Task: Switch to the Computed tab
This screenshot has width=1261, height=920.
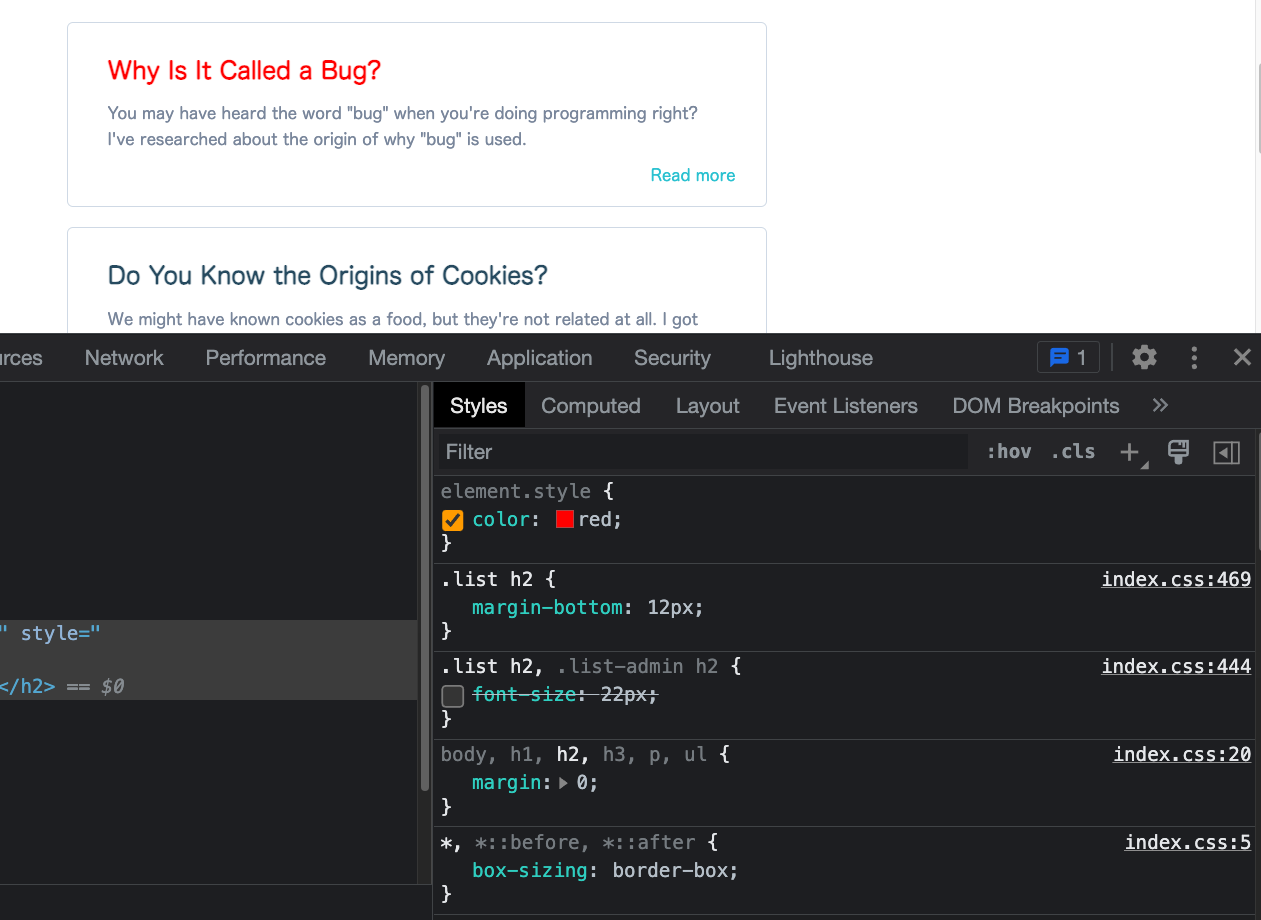Action: click(x=590, y=406)
